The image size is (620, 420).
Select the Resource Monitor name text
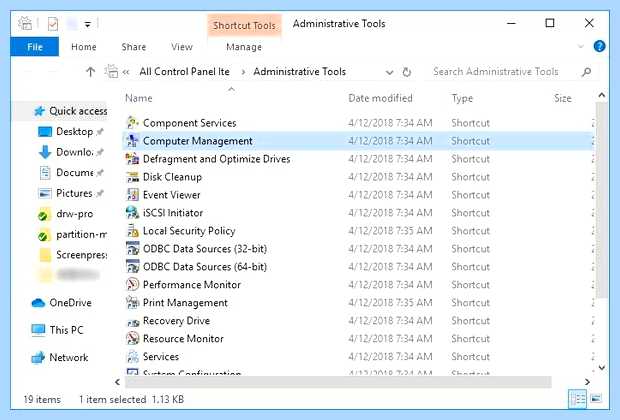point(183,339)
